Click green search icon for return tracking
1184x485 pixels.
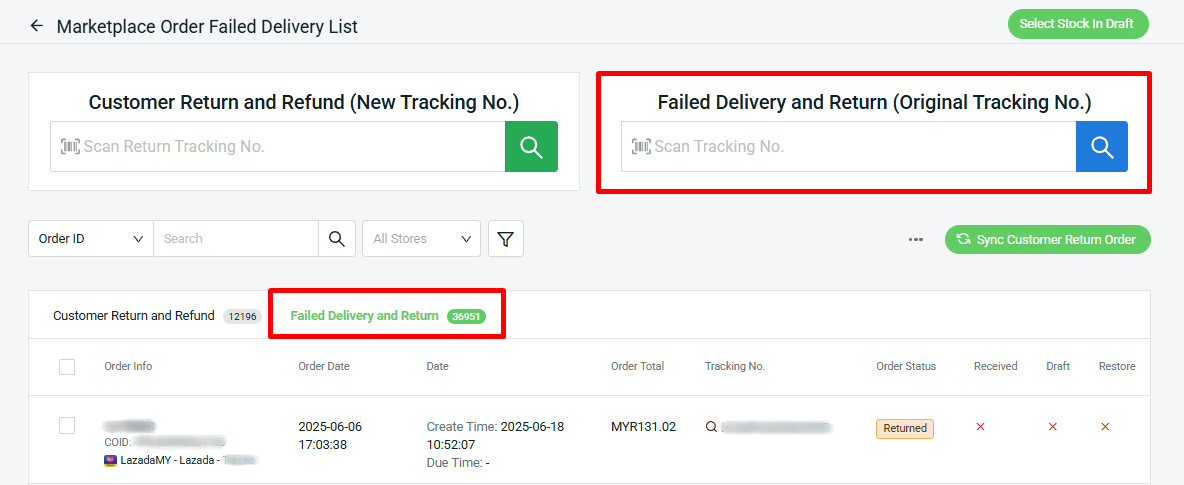(x=532, y=147)
